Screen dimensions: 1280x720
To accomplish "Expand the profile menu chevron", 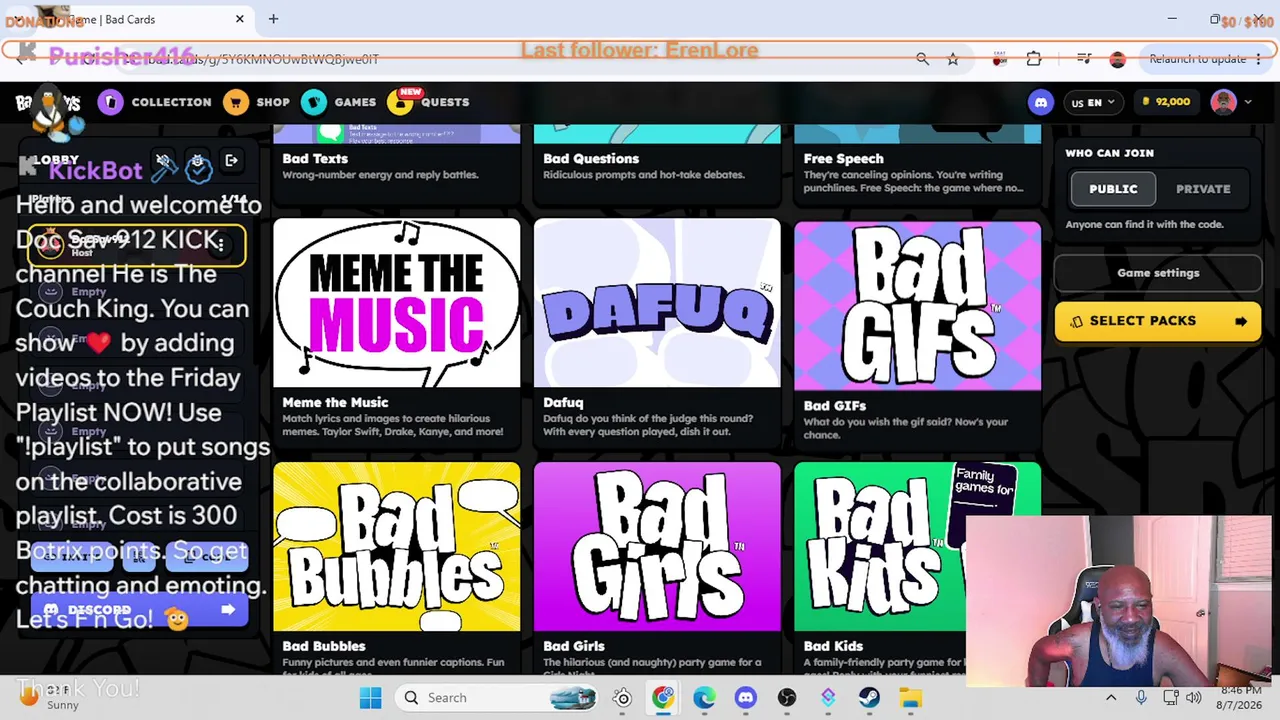I will 1247,102.
